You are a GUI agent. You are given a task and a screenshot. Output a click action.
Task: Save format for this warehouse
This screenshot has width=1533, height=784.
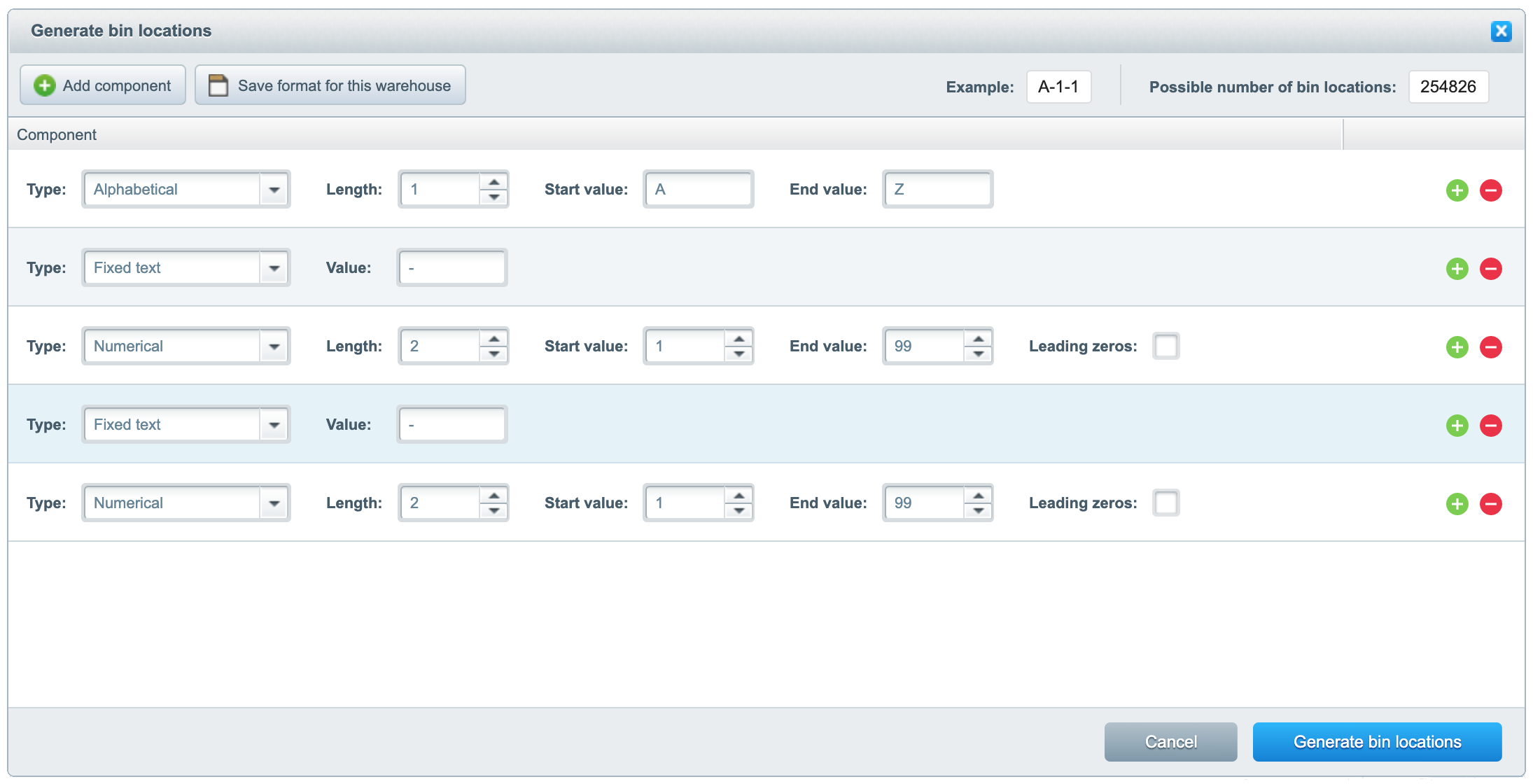pyautogui.click(x=330, y=85)
